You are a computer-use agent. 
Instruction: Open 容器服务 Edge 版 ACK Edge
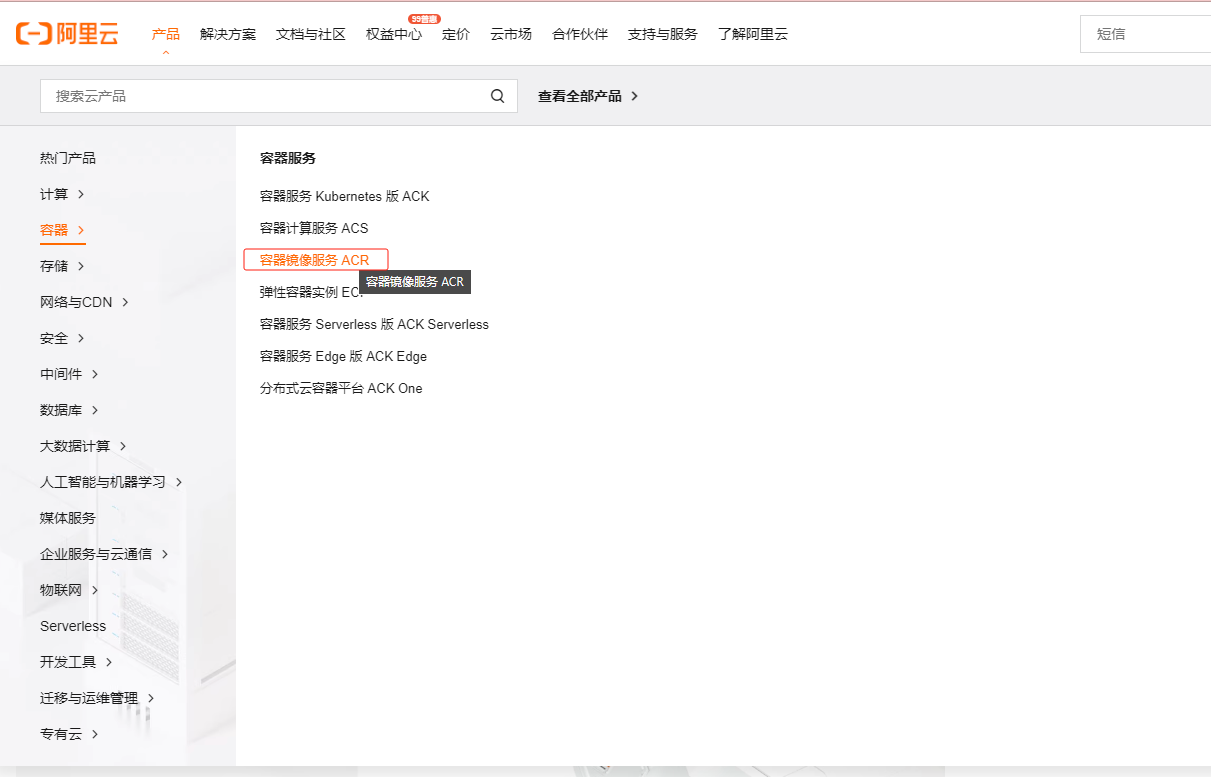tap(343, 356)
